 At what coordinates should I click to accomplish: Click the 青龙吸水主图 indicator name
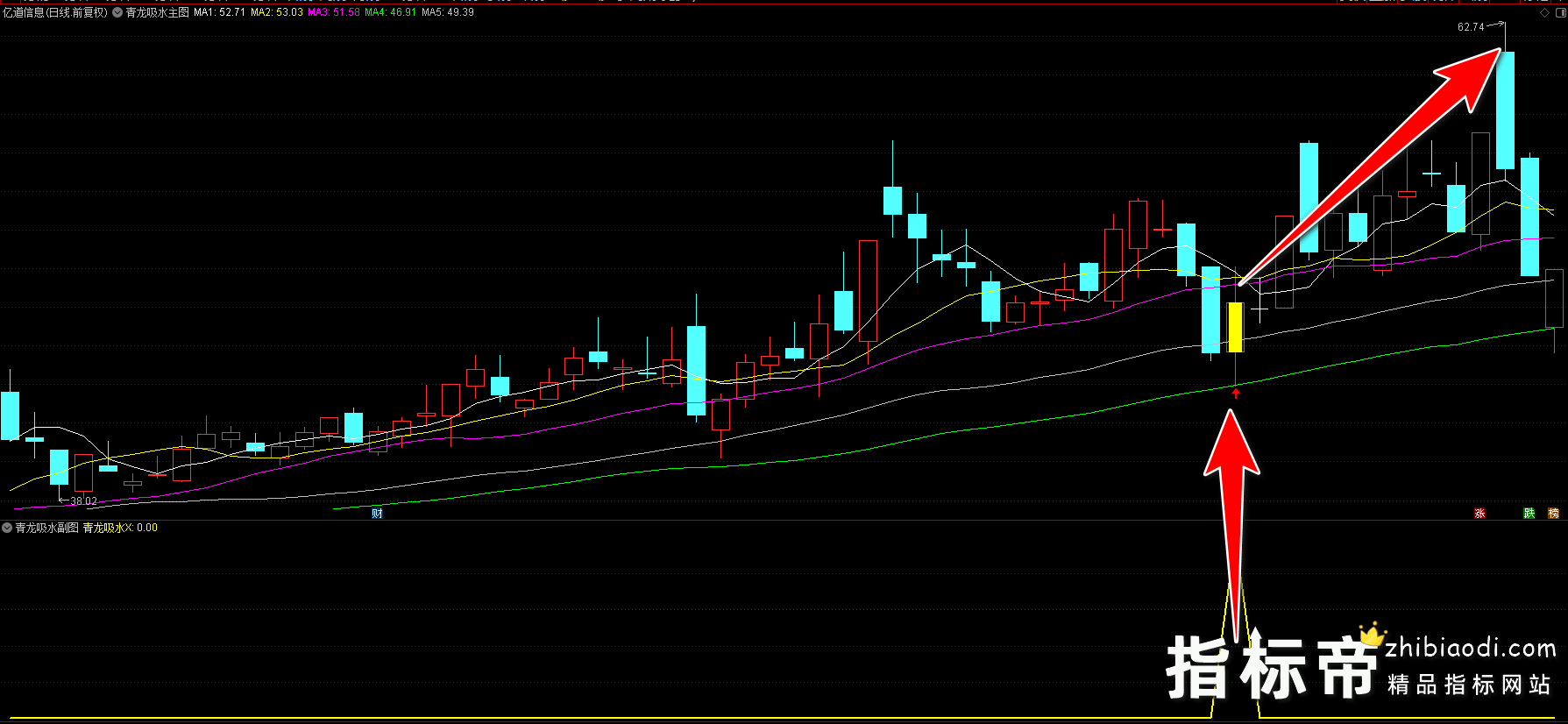point(157,12)
